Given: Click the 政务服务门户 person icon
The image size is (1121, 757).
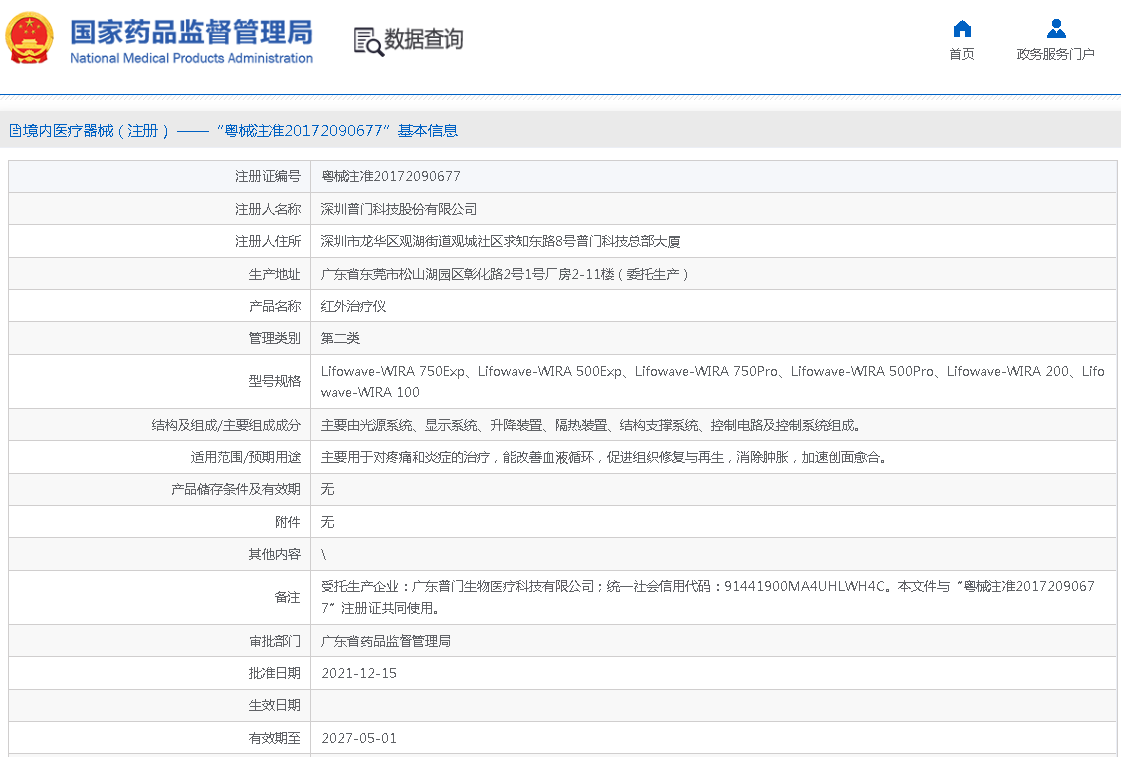Looking at the screenshot, I should [1056, 29].
